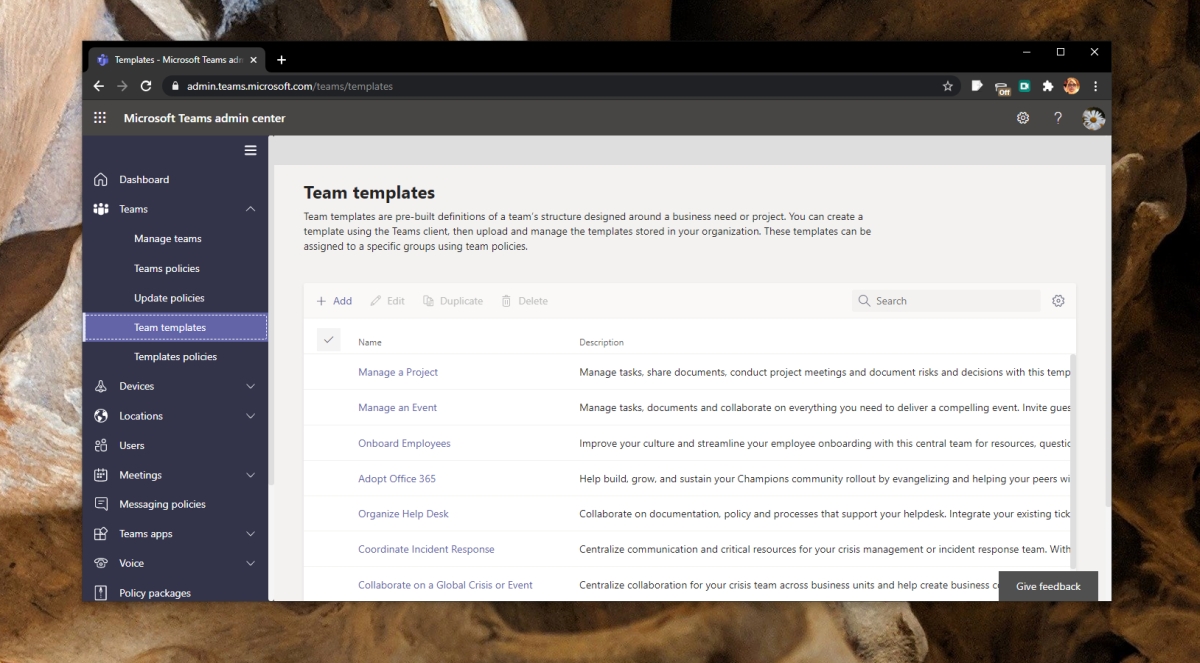Click the Microsoft Teams admin center title
The width and height of the screenshot is (1200, 663).
(204, 118)
